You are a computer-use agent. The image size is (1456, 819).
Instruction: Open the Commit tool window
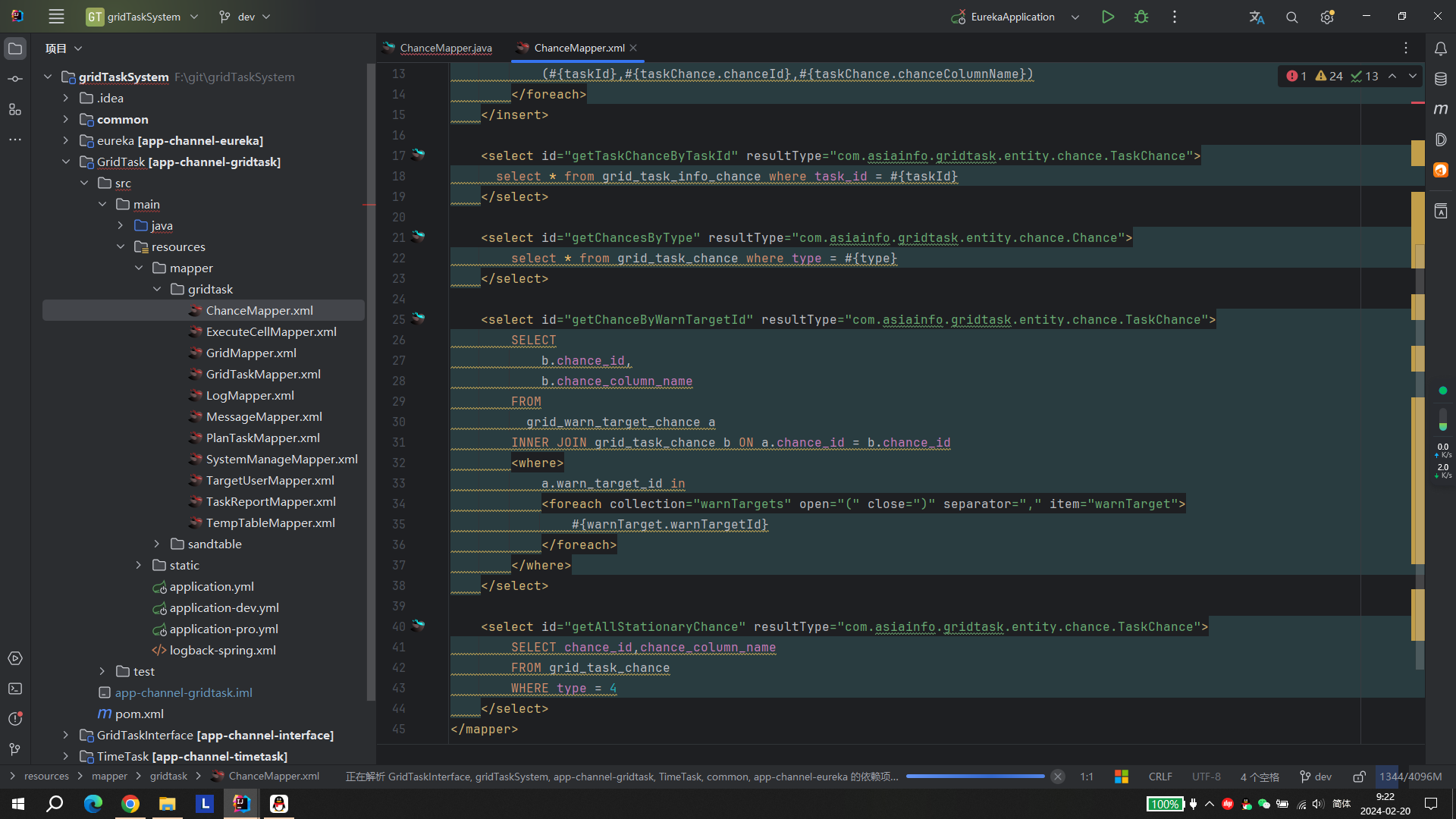tap(15, 79)
